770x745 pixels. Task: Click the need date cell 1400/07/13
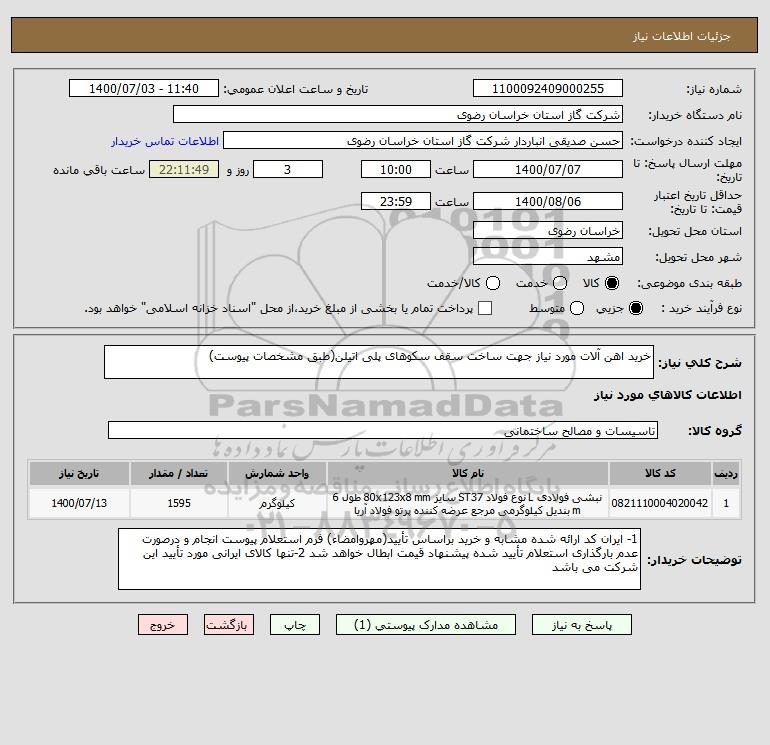tap(79, 503)
